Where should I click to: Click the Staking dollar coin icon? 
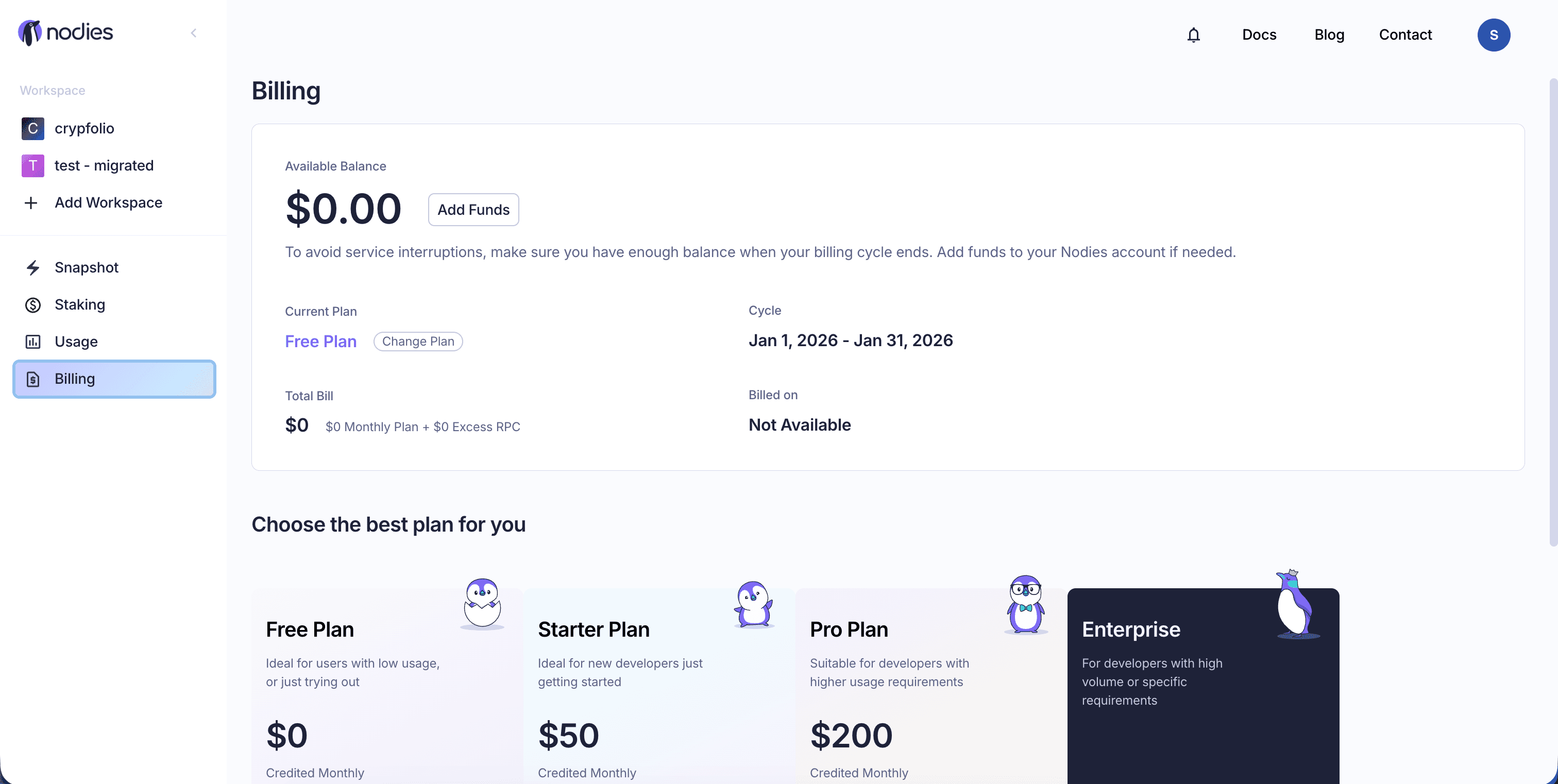point(32,304)
